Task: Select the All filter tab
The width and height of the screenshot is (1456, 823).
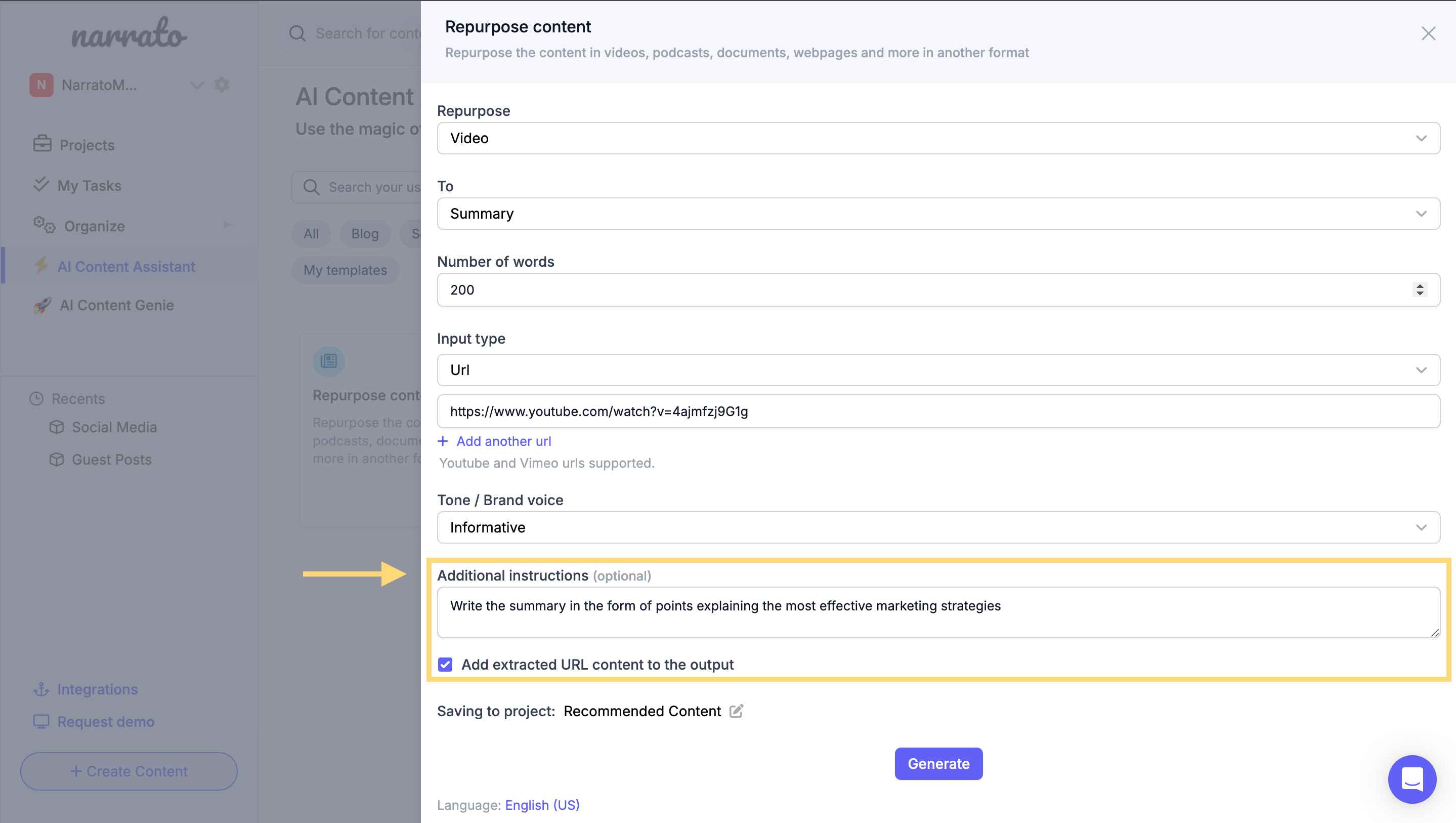Action: pos(311,234)
